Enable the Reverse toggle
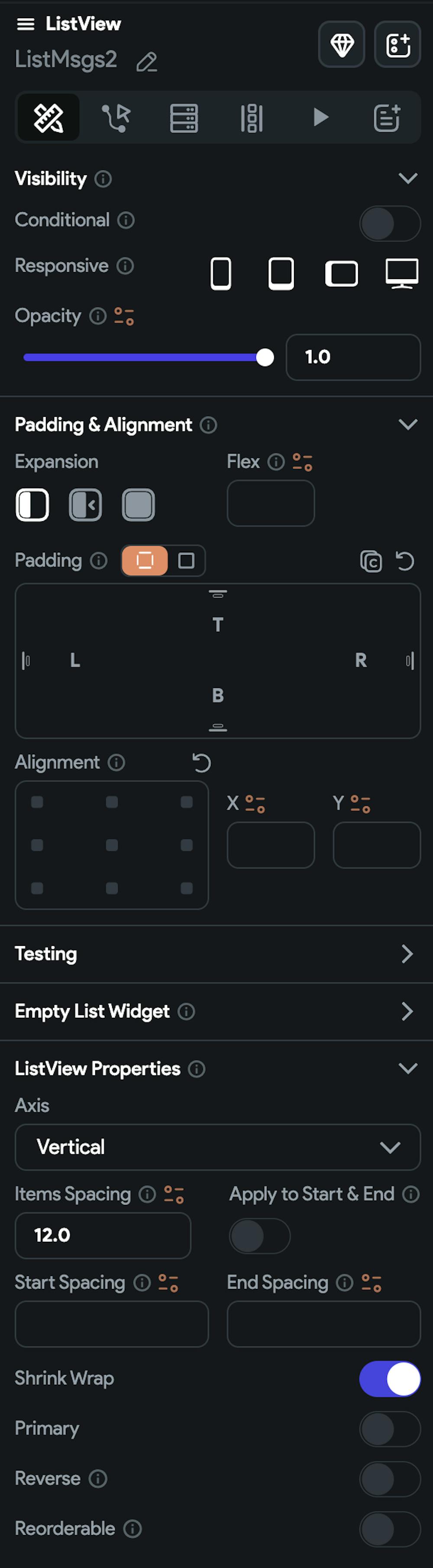This screenshot has width=433, height=1568. tap(389, 1478)
